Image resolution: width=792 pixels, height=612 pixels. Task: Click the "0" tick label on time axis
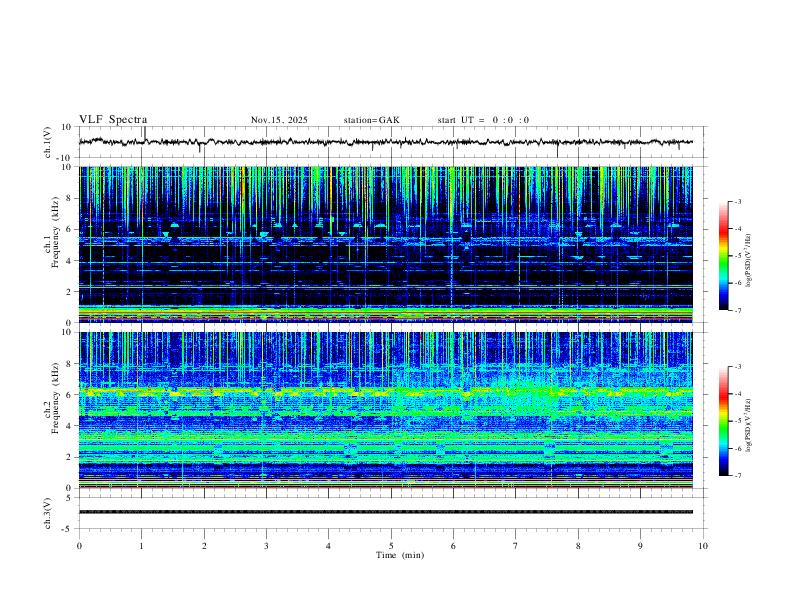point(79,546)
